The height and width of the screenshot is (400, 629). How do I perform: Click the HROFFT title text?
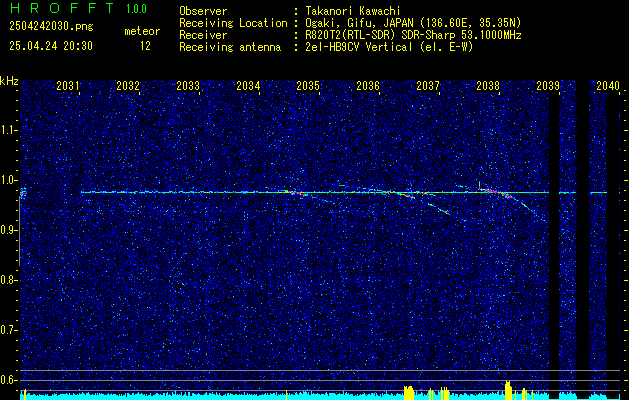point(62,8)
